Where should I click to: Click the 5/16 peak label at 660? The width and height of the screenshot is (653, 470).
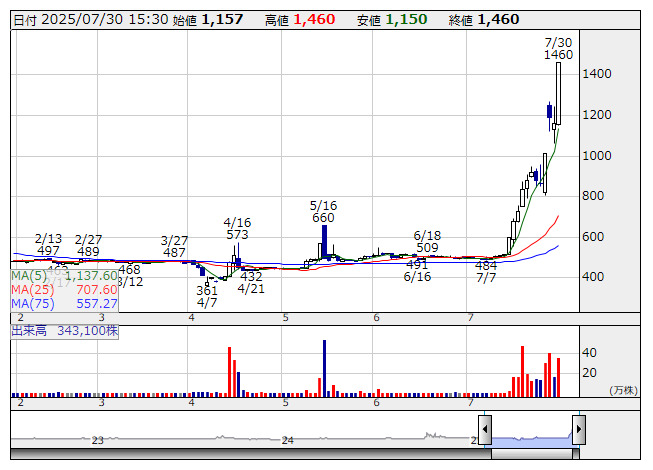pos(323,212)
